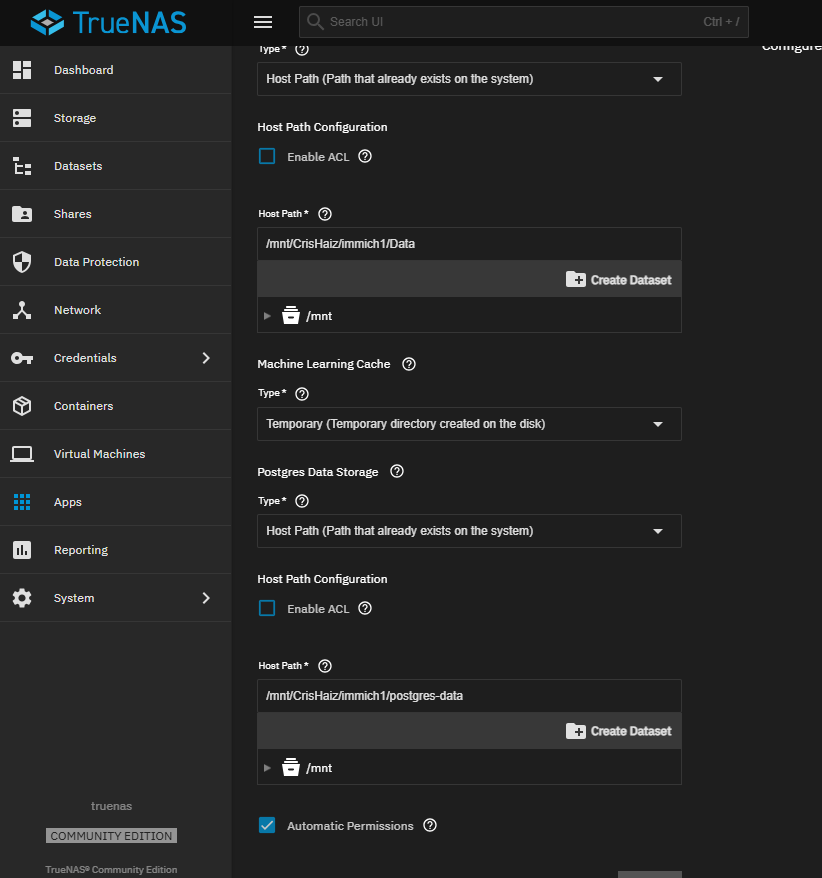Show help for Postgres Data Storage
This screenshot has height=878, width=822.
[397, 471]
